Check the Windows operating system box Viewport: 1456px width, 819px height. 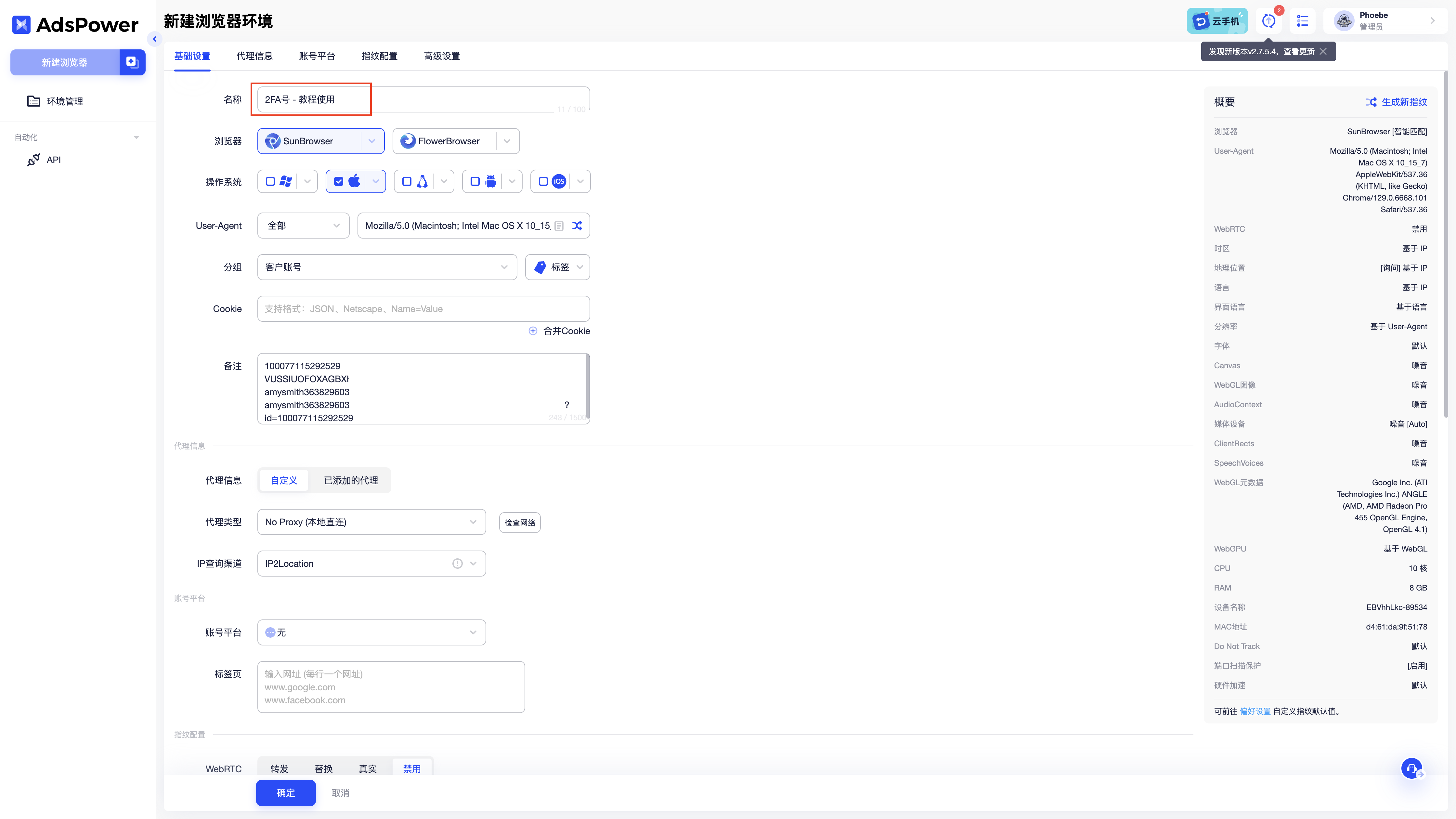271,181
